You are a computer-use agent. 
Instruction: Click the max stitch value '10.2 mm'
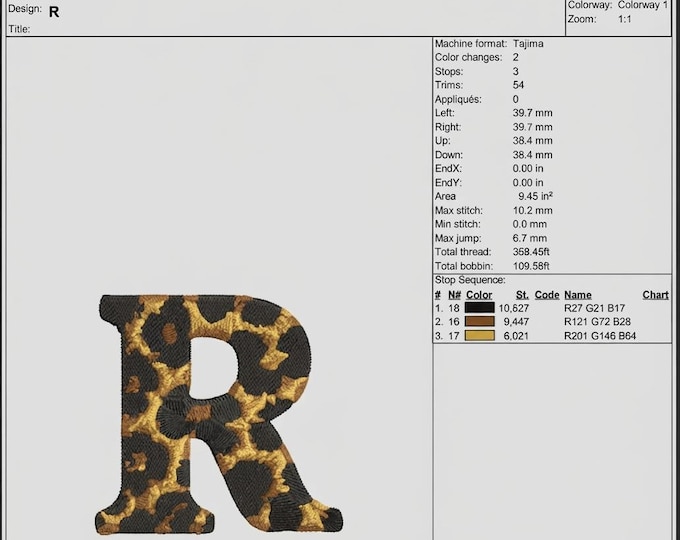[532, 210]
